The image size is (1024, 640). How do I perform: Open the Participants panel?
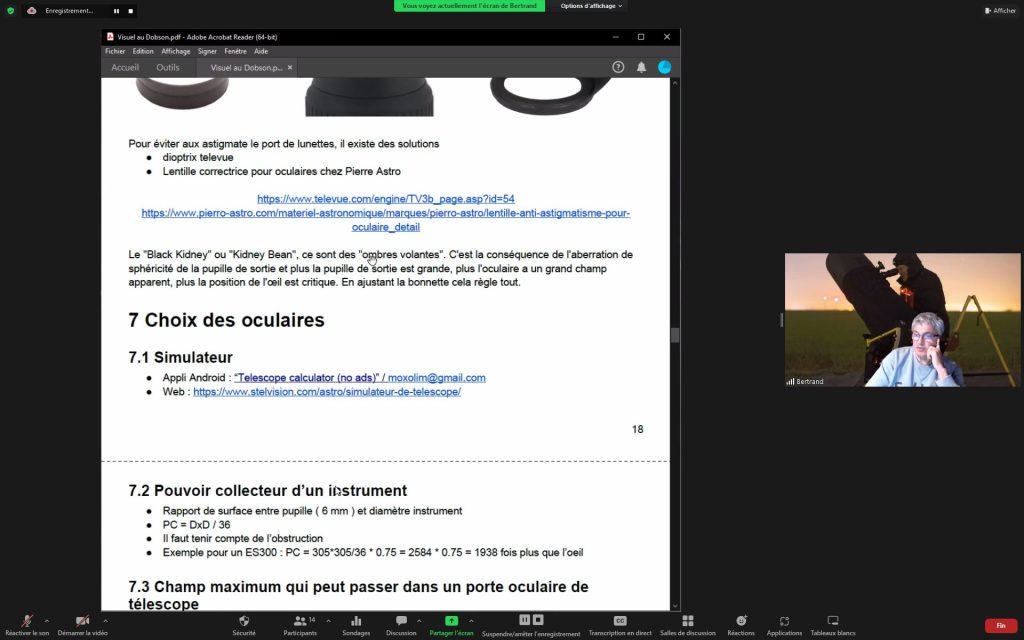point(300,625)
